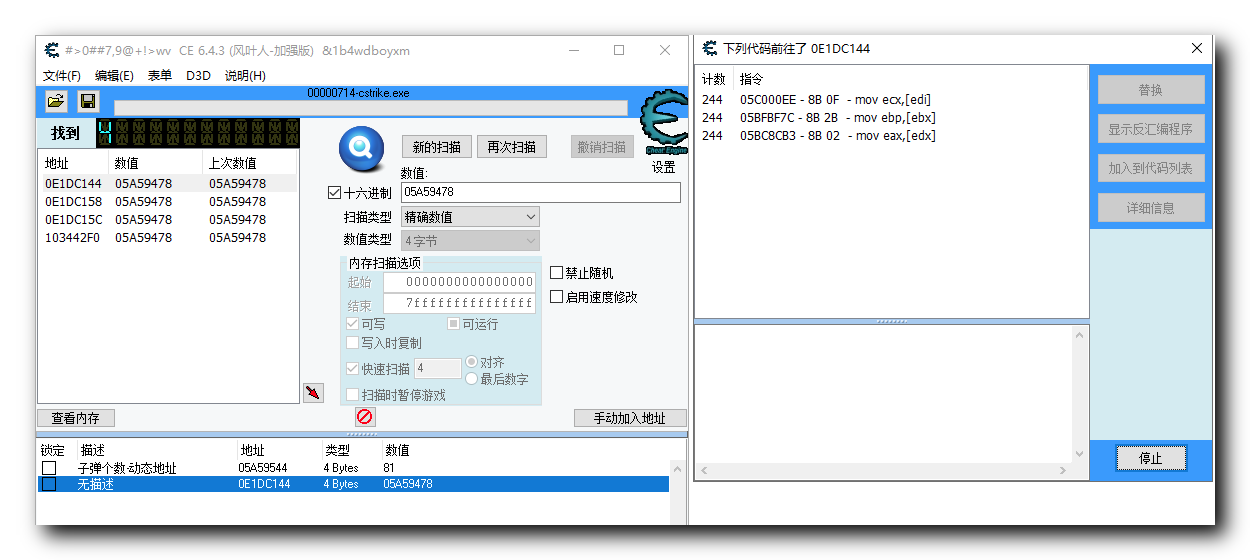Click the 新的扫描 button

436,147
